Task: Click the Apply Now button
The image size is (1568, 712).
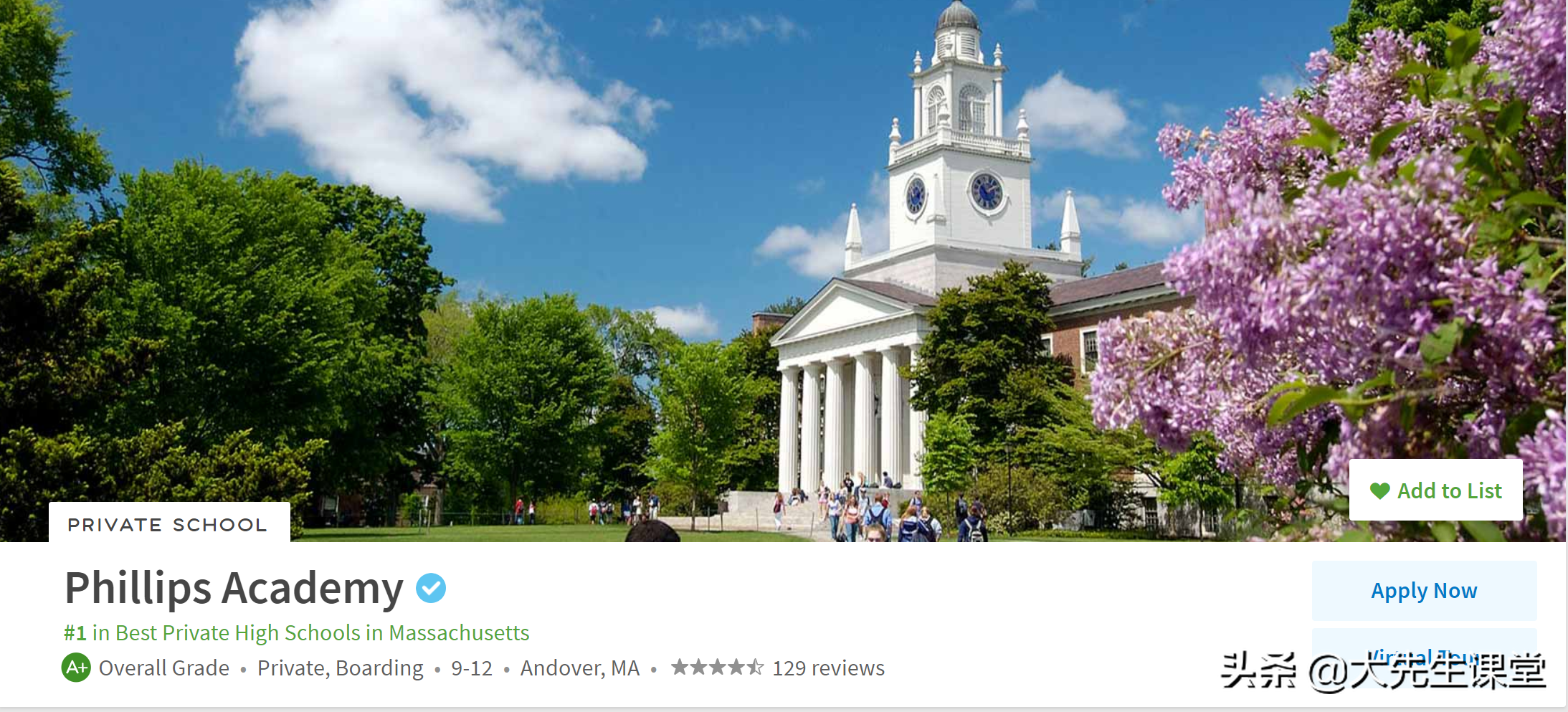Action: coord(1424,591)
